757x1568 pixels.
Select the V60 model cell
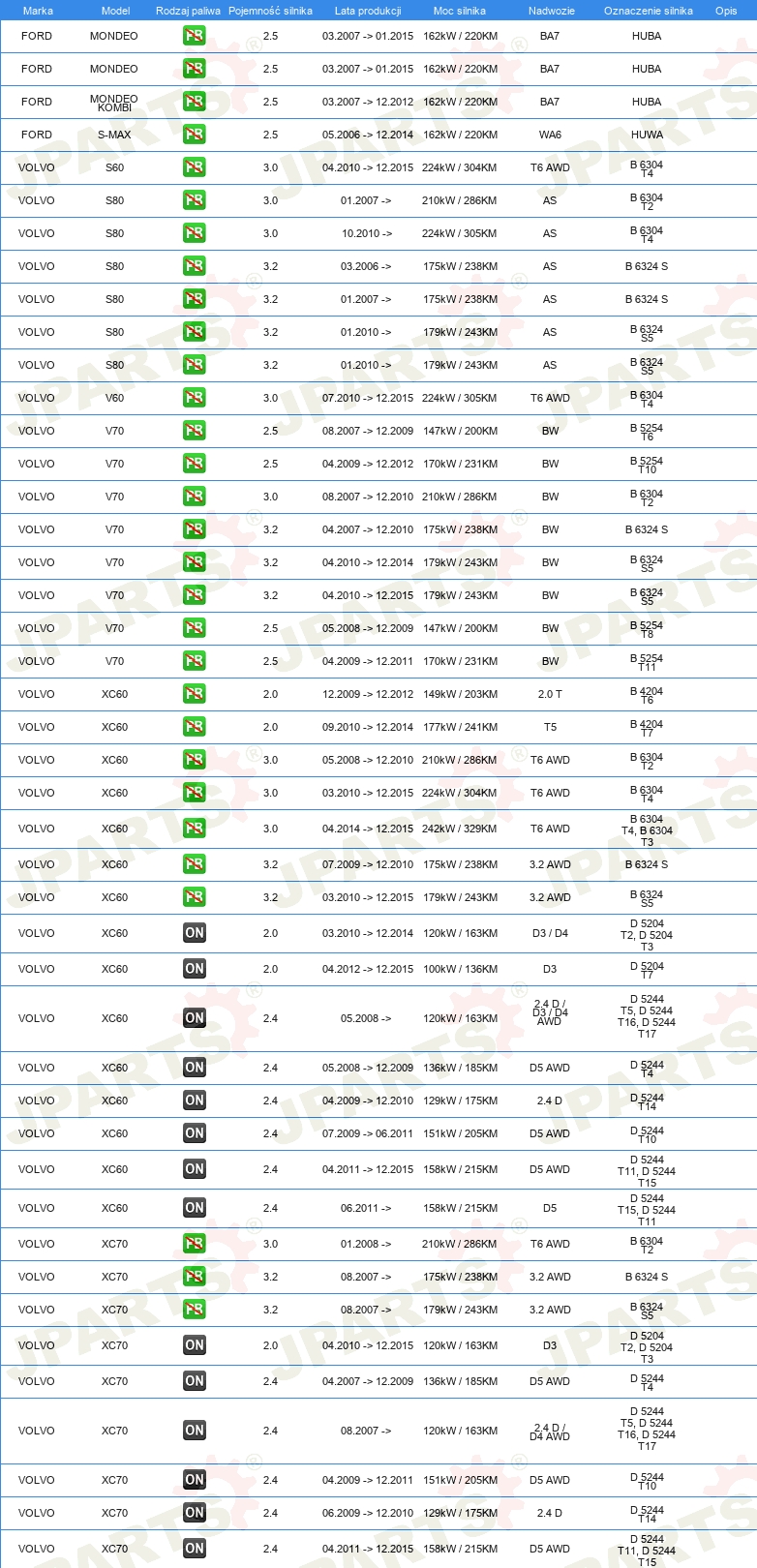[x=114, y=398]
